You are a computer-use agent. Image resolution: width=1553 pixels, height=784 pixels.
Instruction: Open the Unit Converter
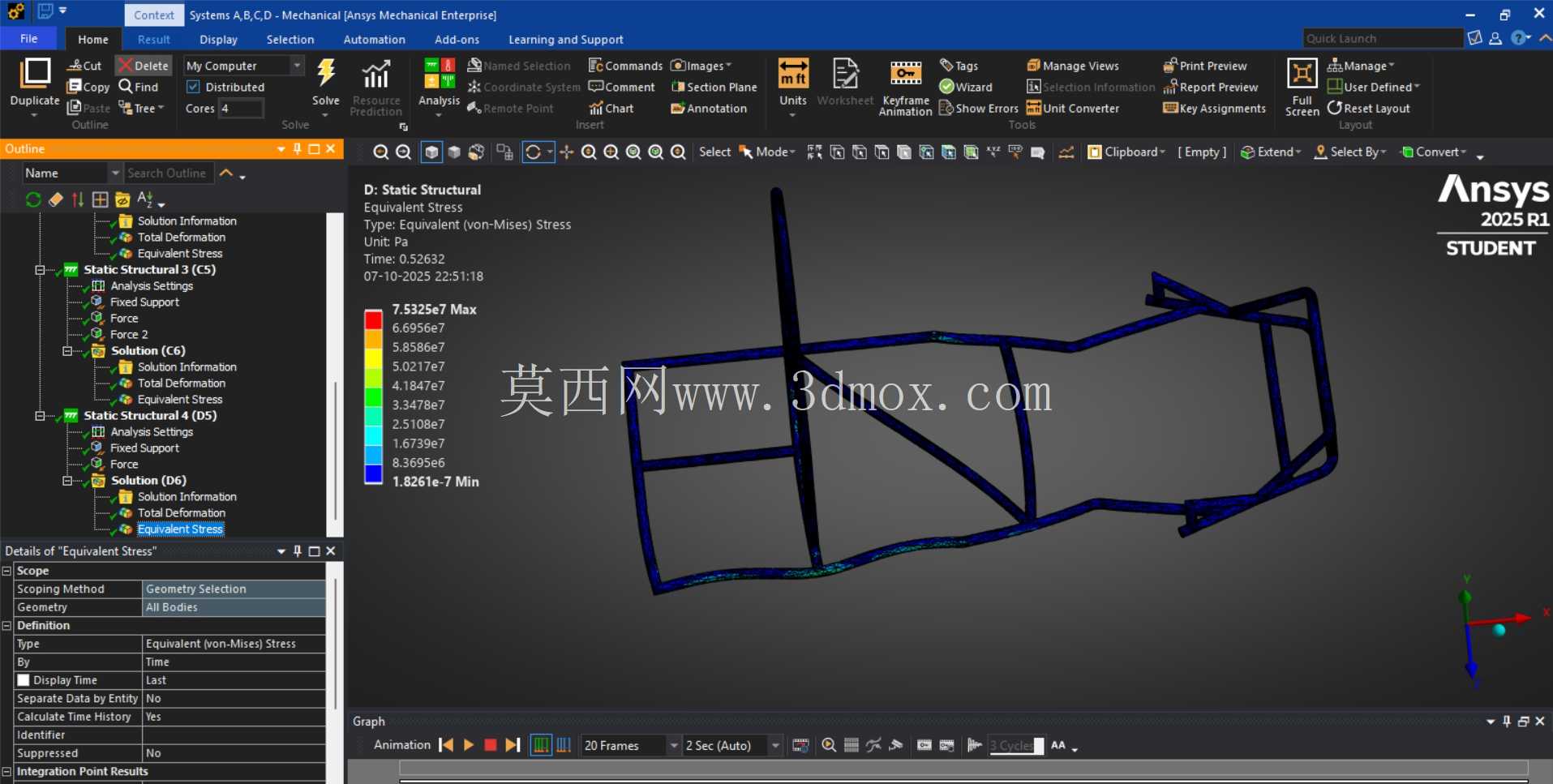[1072, 108]
